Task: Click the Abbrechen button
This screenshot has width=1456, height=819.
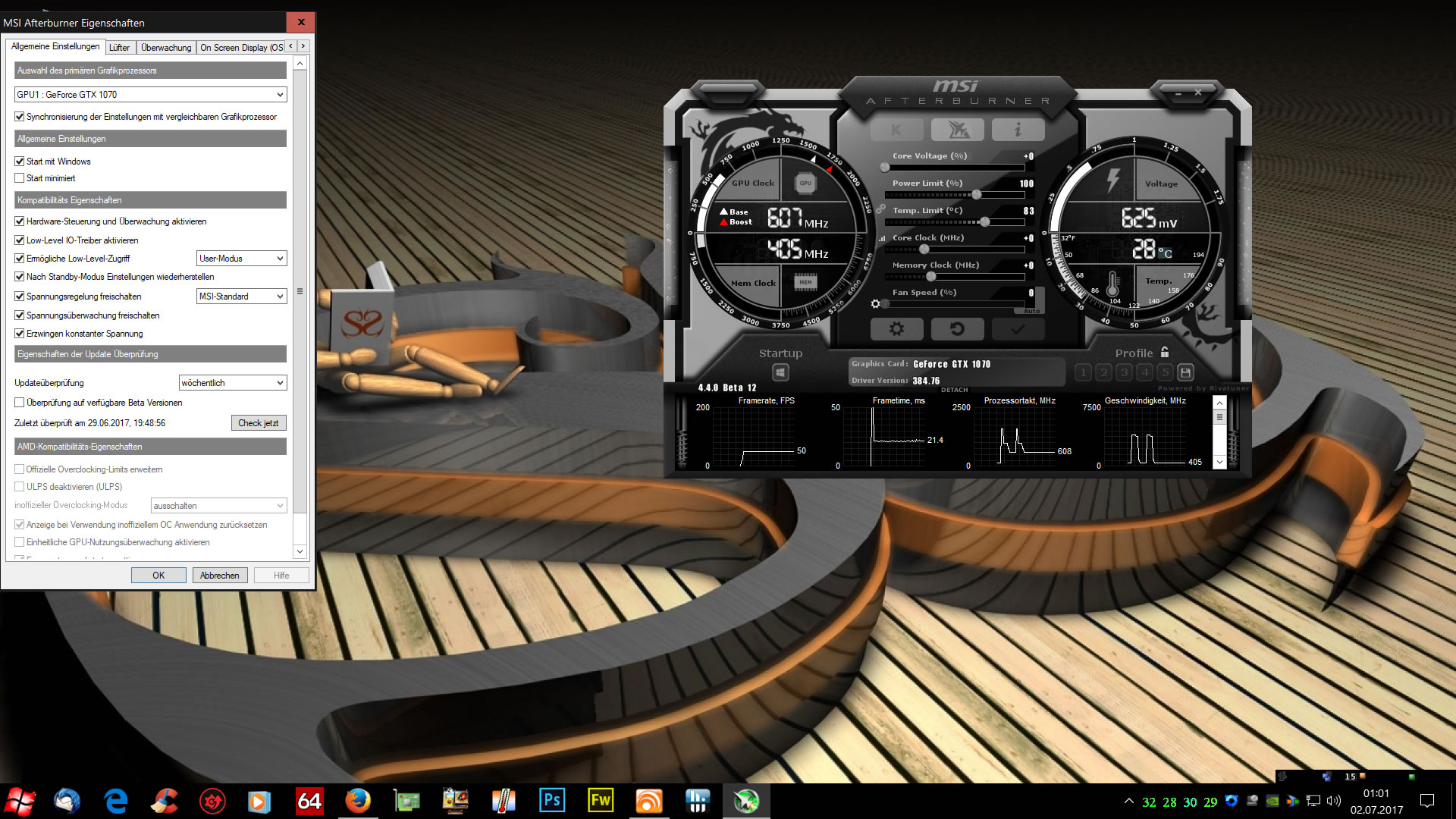Action: pos(219,576)
